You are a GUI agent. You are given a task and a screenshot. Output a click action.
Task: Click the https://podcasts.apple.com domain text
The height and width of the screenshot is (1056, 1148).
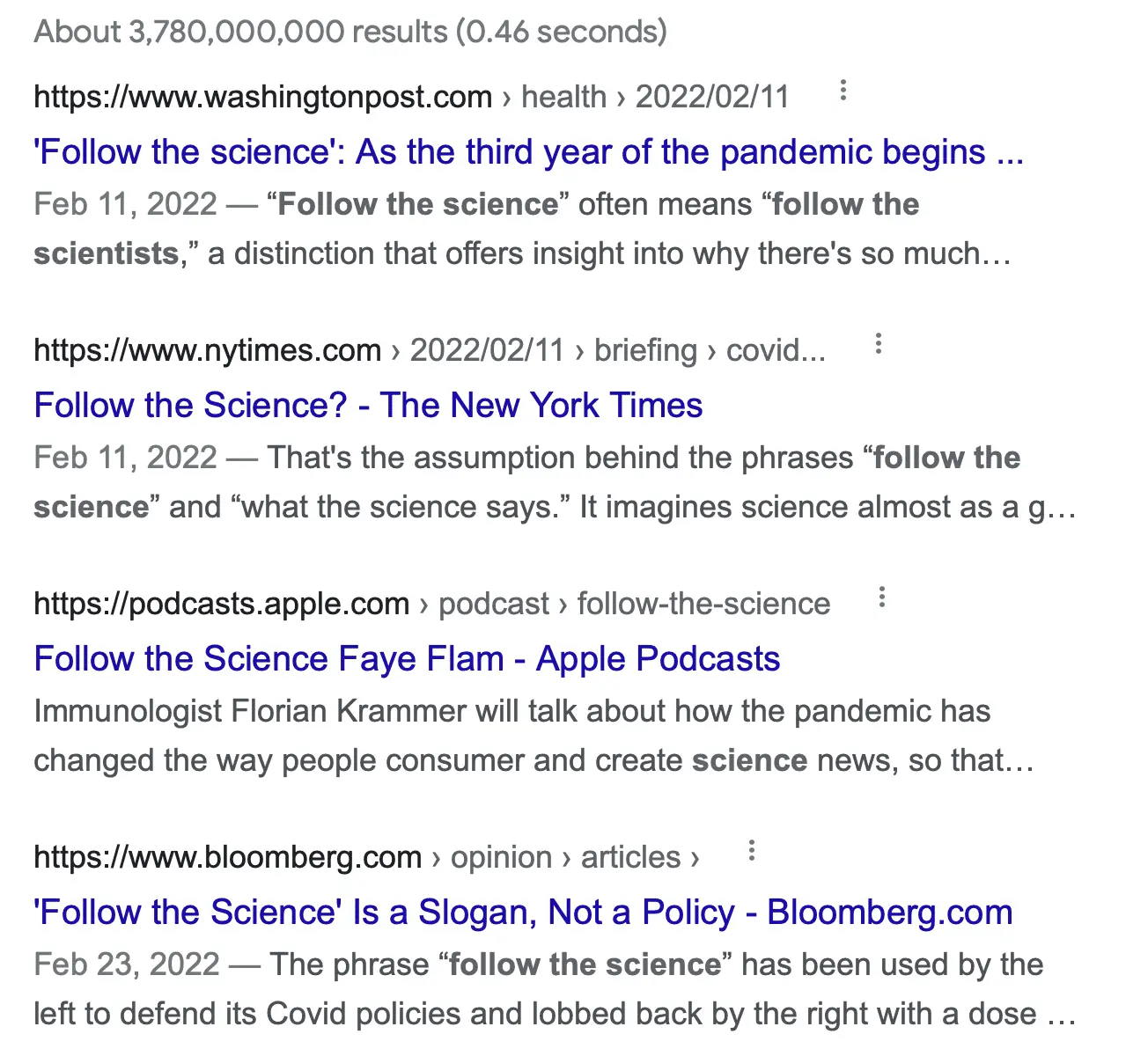click(221, 604)
